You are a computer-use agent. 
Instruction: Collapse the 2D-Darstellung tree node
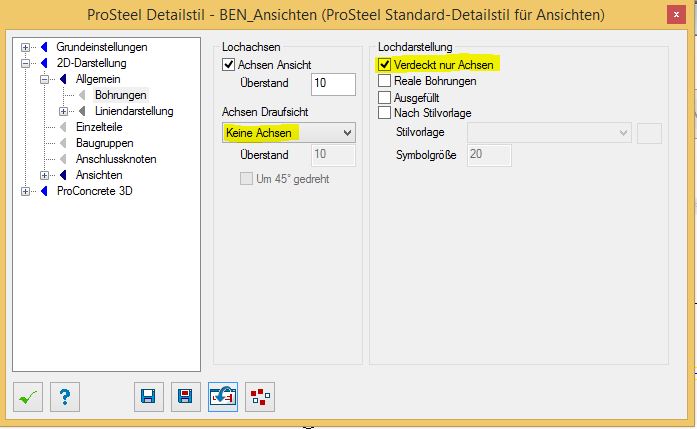[x=25, y=63]
